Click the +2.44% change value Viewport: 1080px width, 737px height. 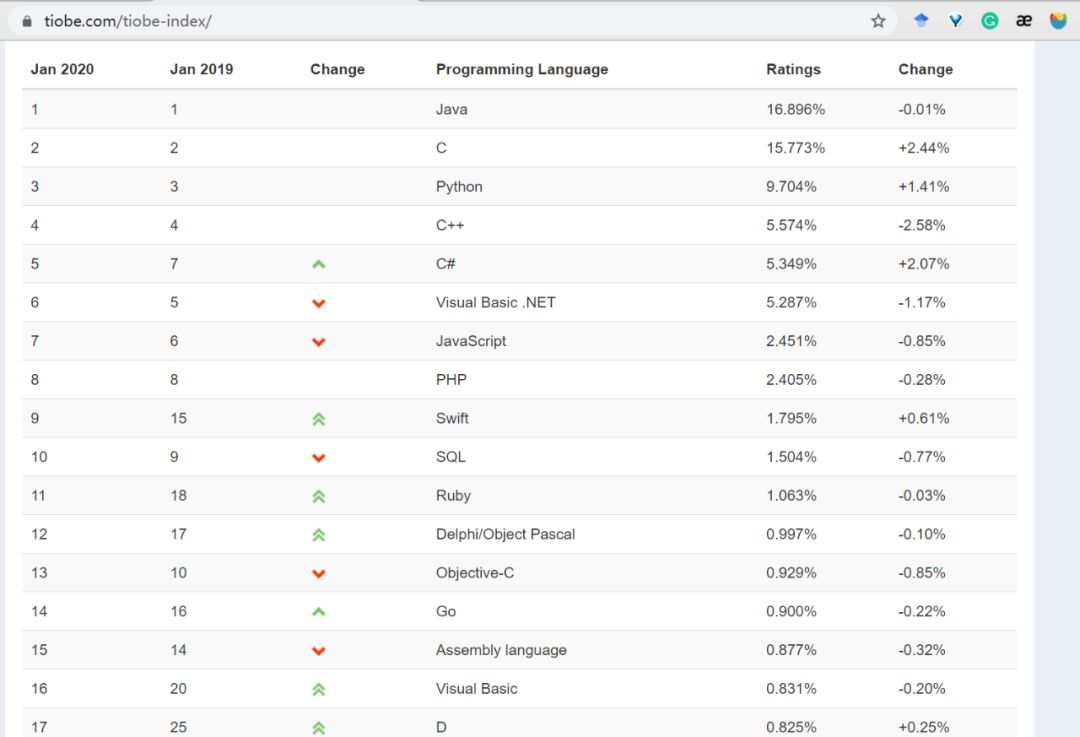(924, 148)
